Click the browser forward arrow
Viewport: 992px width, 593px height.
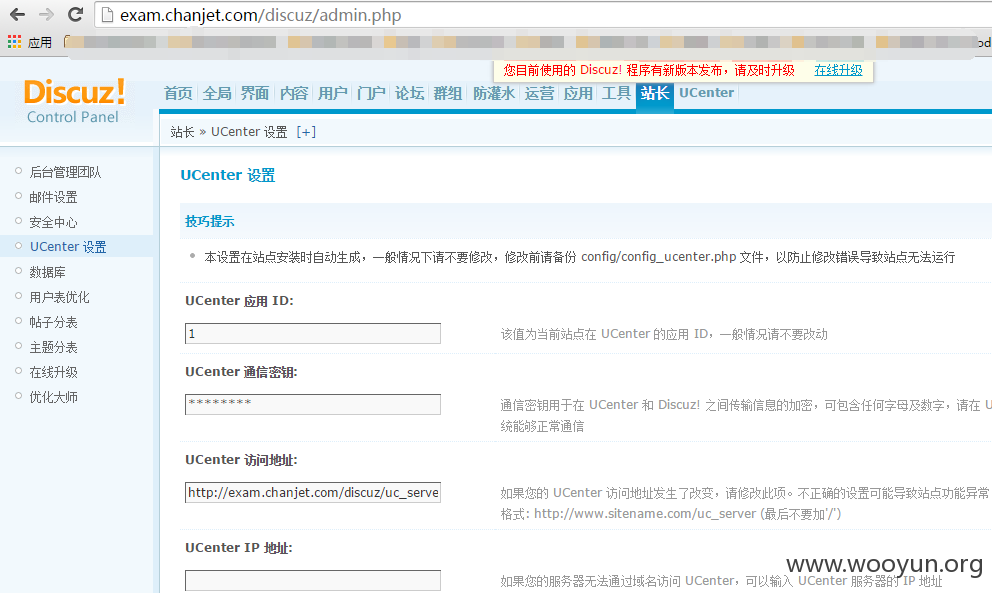coord(46,14)
